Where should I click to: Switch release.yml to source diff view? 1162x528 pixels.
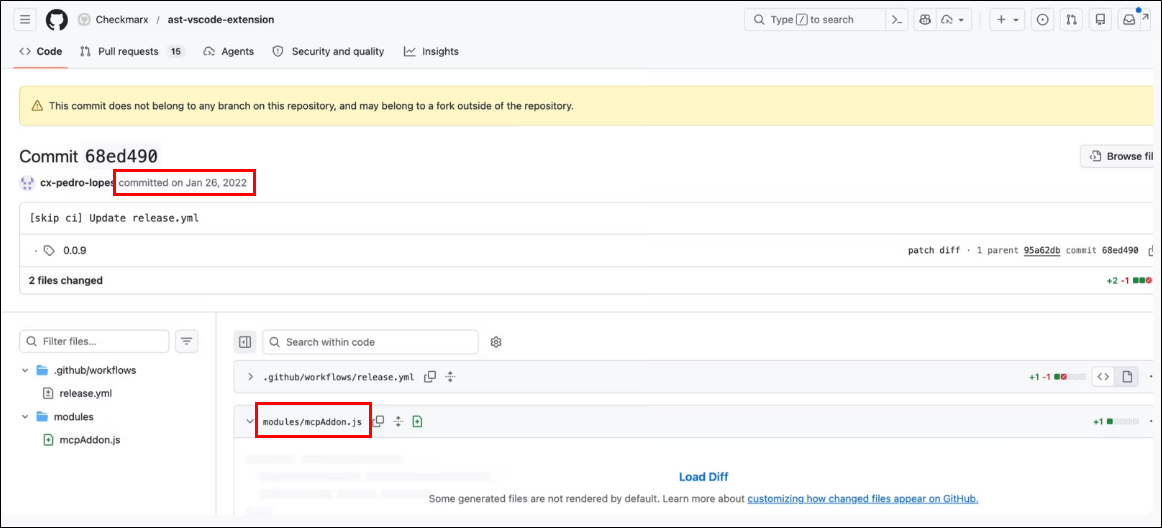pos(1103,377)
